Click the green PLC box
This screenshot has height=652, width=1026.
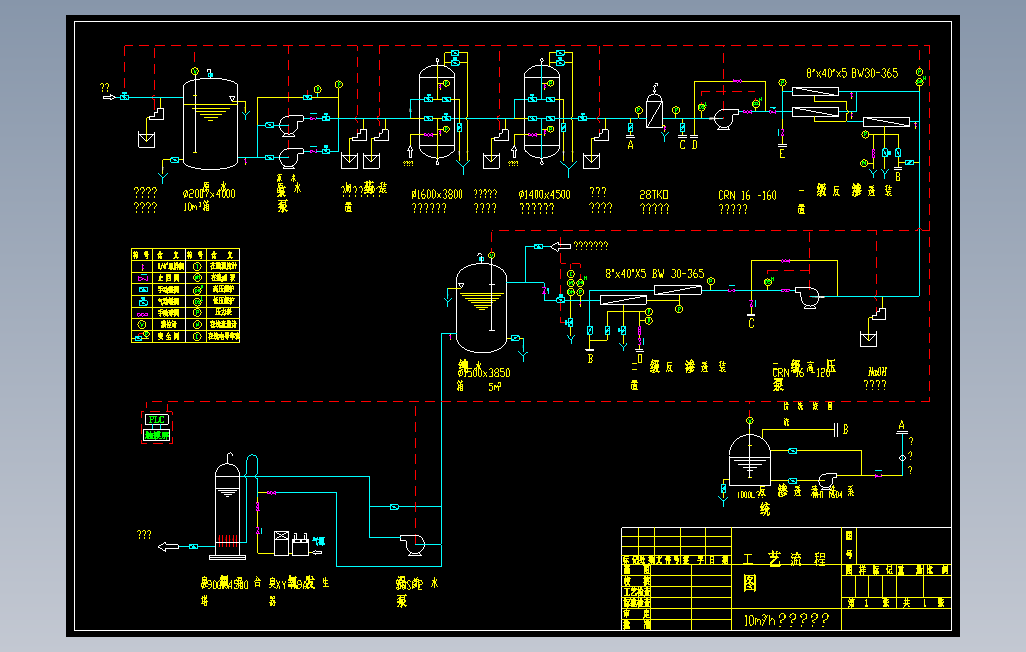[x=156, y=420]
